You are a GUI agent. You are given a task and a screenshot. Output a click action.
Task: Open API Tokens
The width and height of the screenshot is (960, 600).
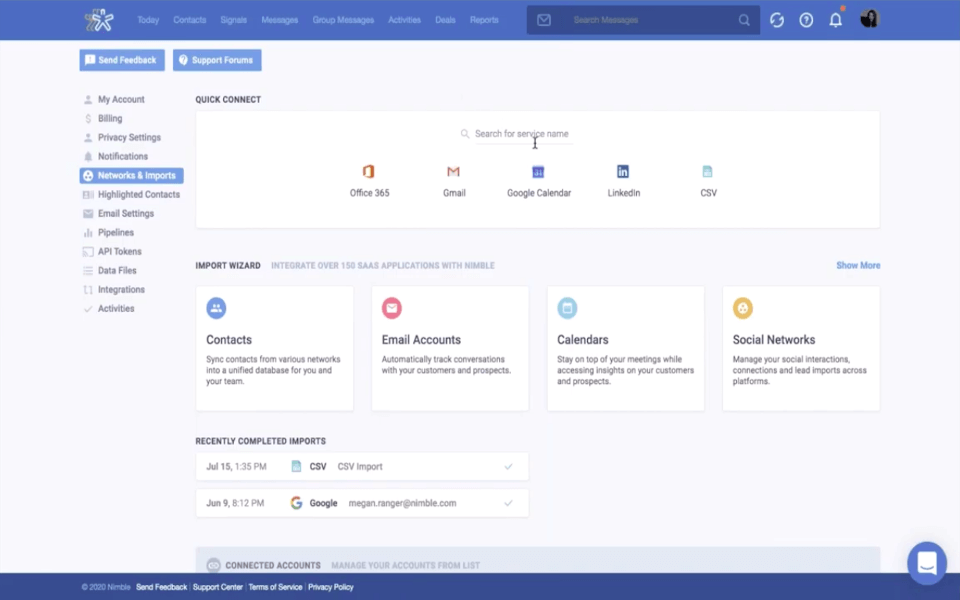(119, 251)
